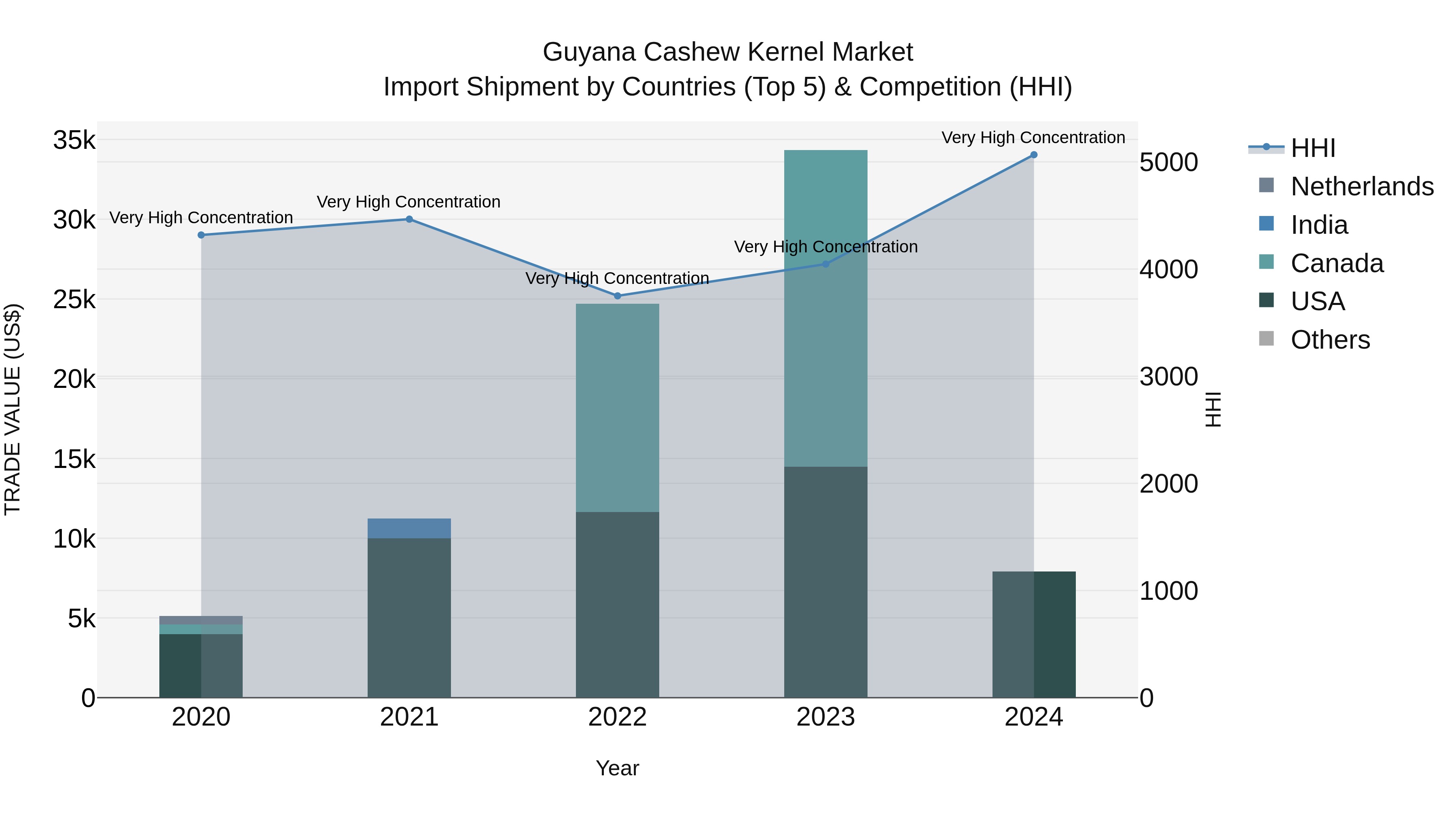The image size is (1456, 819).
Task: Click the 2021 USA bar segment
Action: point(409,618)
